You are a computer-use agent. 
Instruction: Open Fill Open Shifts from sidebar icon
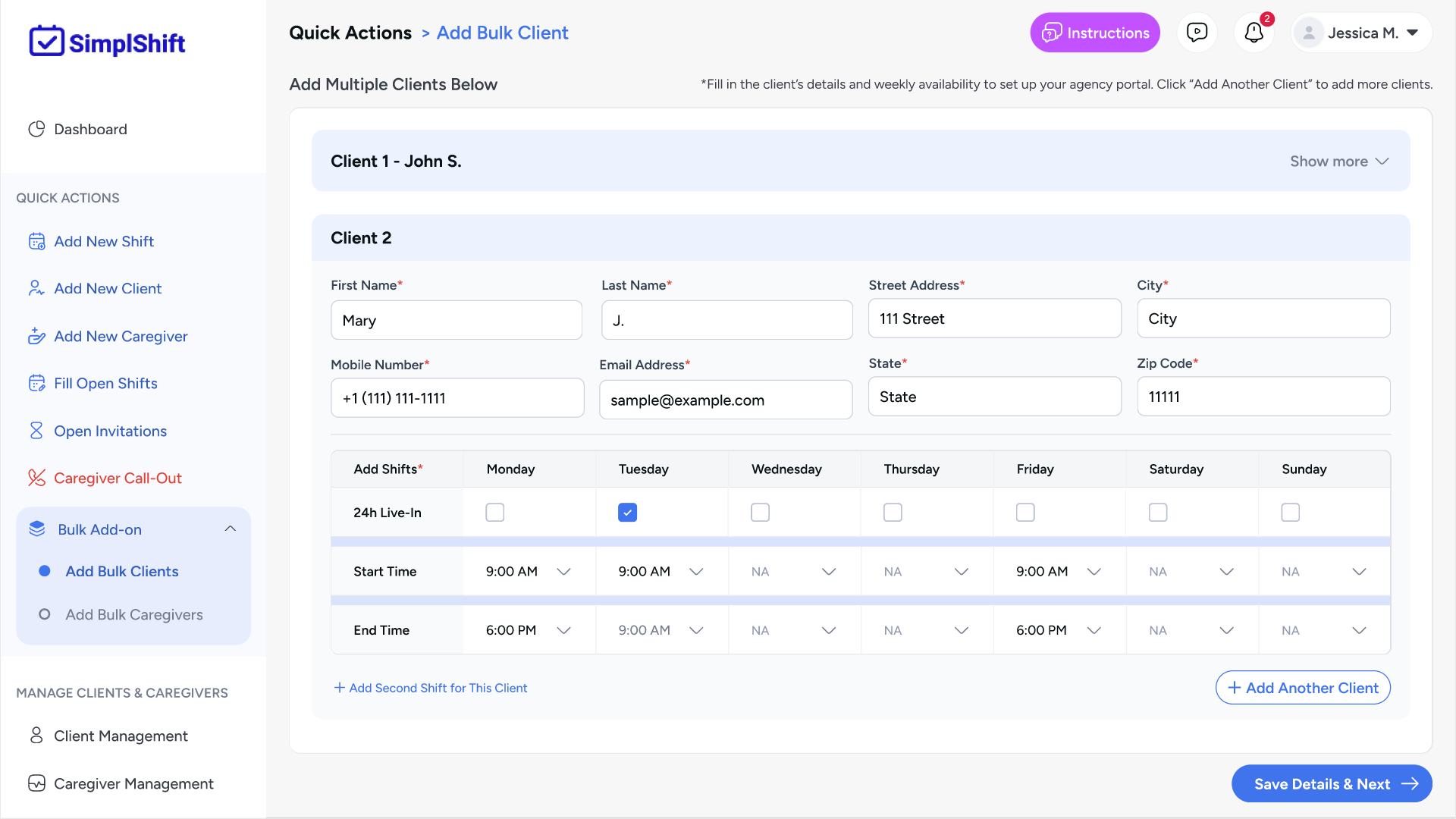pyautogui.click(x=37, y=383)
